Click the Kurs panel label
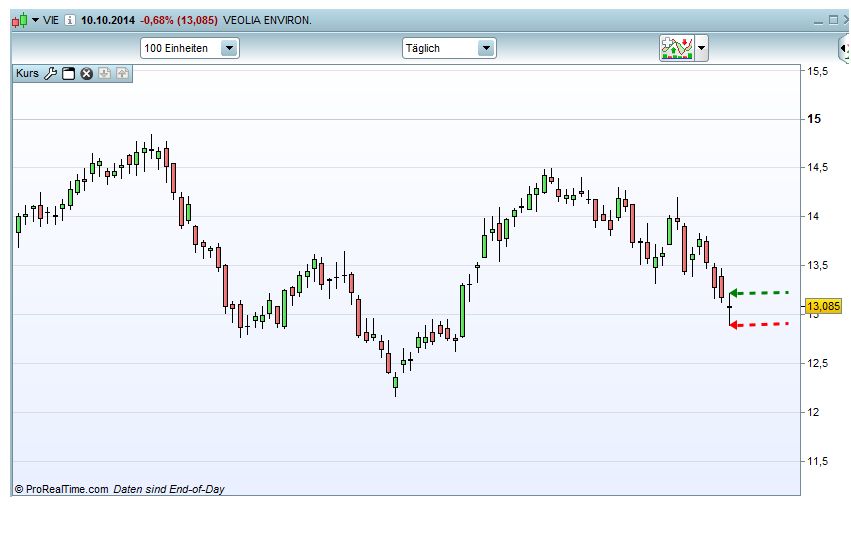 (x=27, y=73)
